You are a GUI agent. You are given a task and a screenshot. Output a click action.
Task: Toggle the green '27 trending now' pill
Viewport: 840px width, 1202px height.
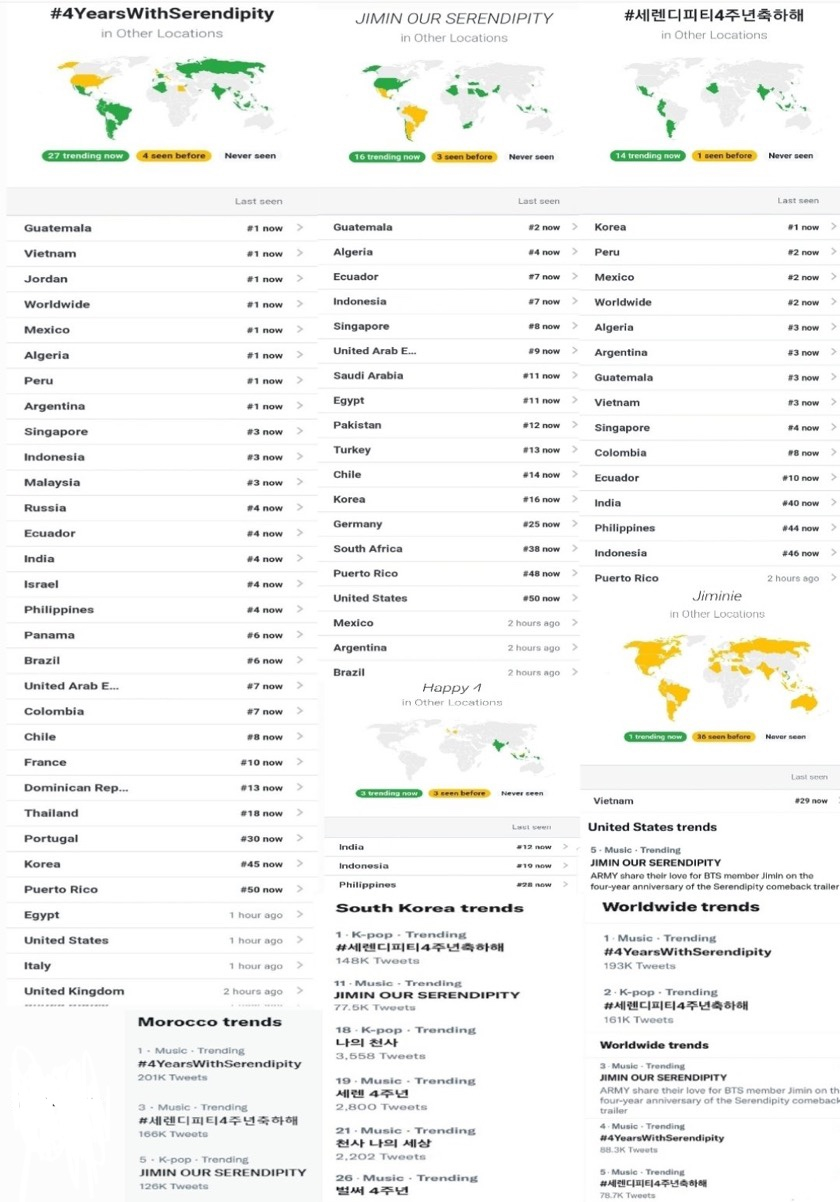[x=84, y=156]
